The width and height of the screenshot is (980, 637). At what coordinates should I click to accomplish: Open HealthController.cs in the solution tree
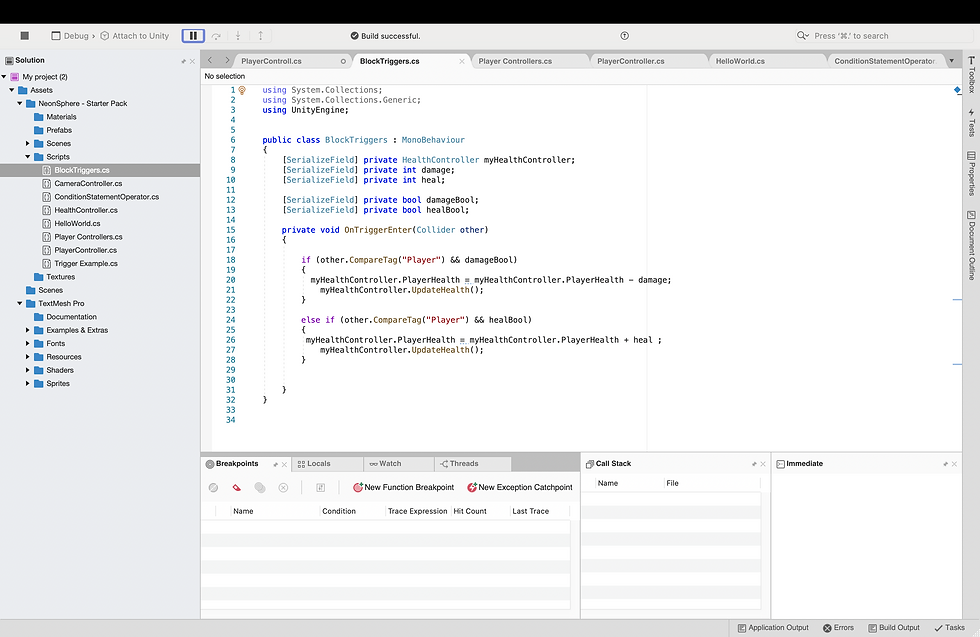pos(86,210)
